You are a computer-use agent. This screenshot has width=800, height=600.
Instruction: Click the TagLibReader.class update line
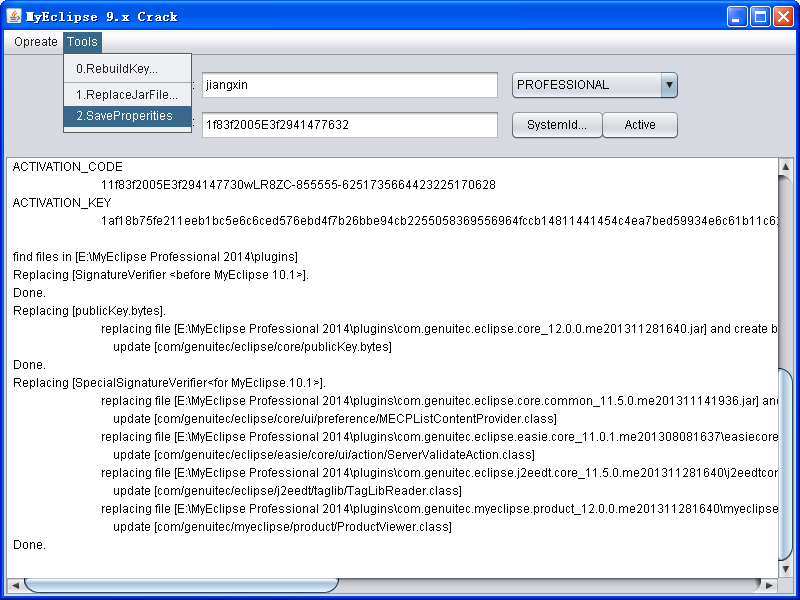(x=287, y=491)
